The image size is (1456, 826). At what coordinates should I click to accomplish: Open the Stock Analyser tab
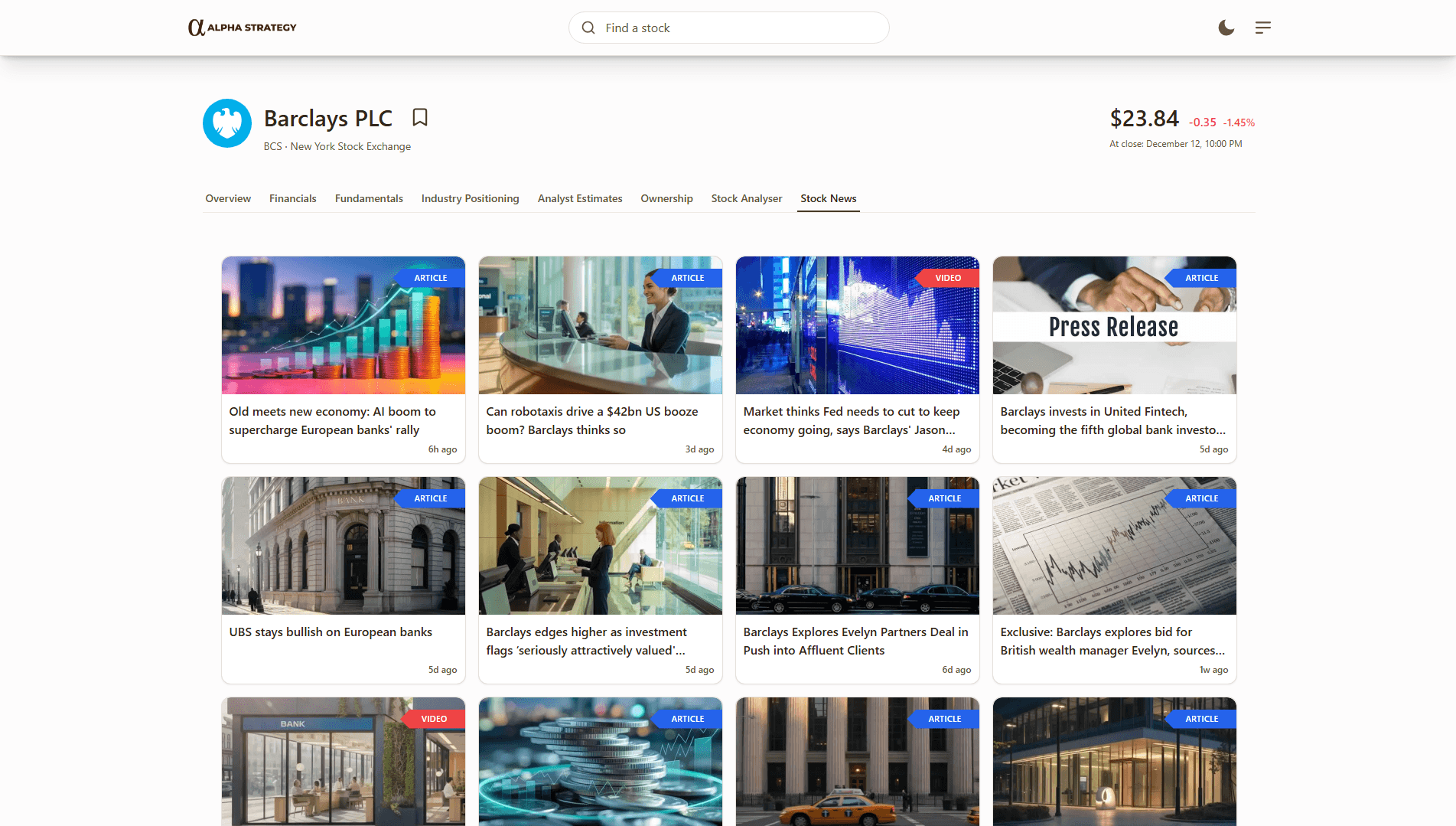point(746,198)
